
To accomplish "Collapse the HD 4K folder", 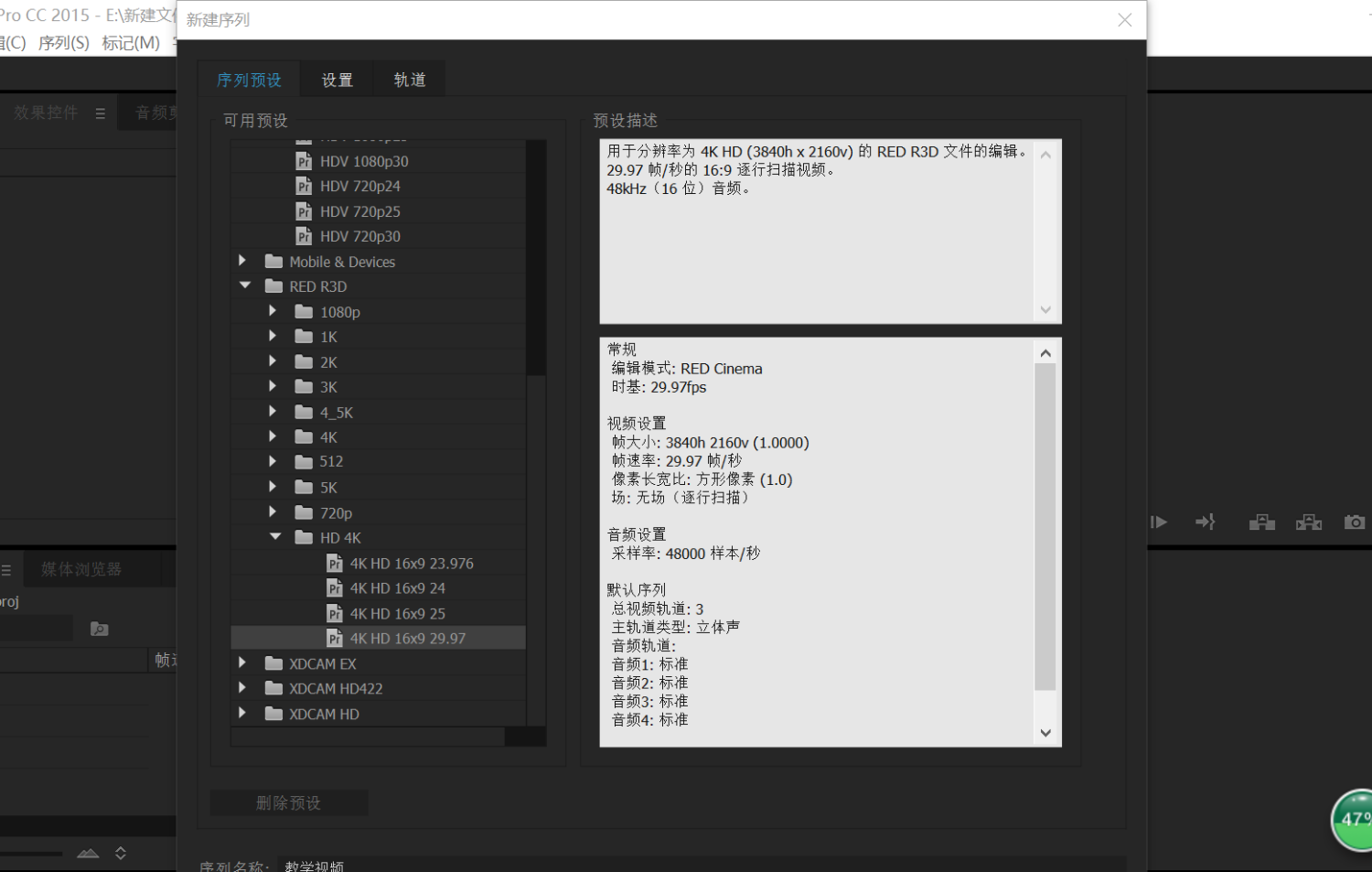I will click(x=274, y=537).
